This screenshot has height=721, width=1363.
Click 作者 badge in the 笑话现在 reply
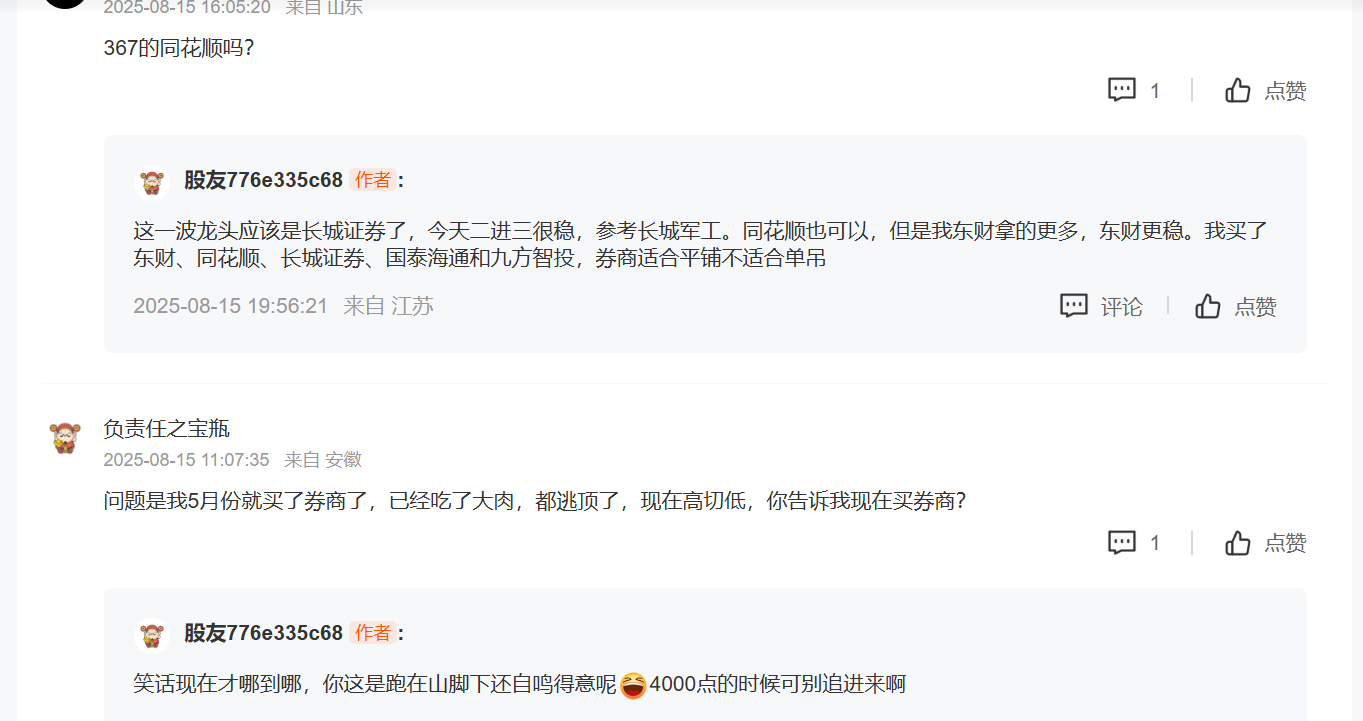[x=373, y=633]
